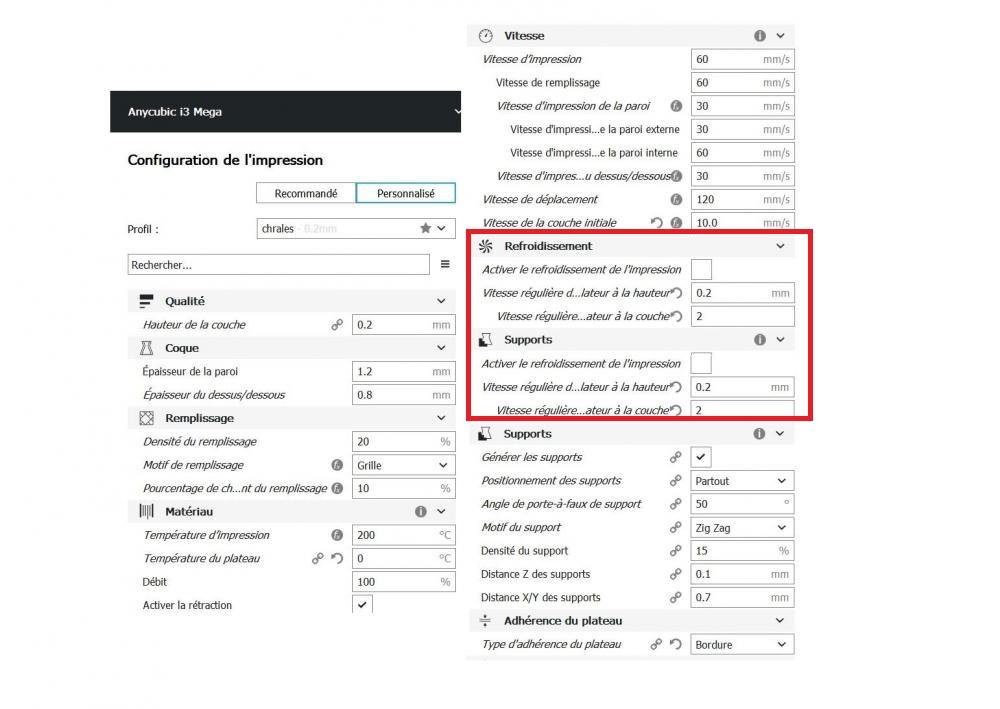
Task: Reset Vitesse de la couche initiale value
Action: (656, 223)
